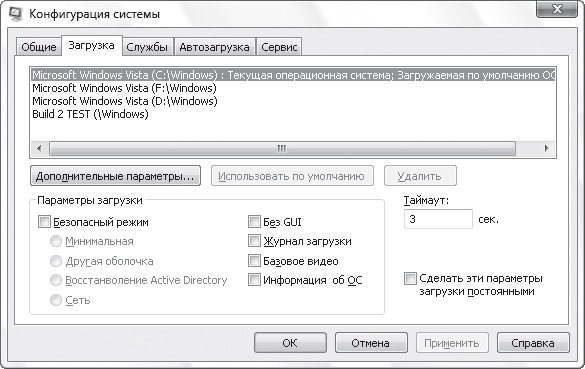Open help via Справка button
Viewport: 585px width, 369px height.
[533, 343]
